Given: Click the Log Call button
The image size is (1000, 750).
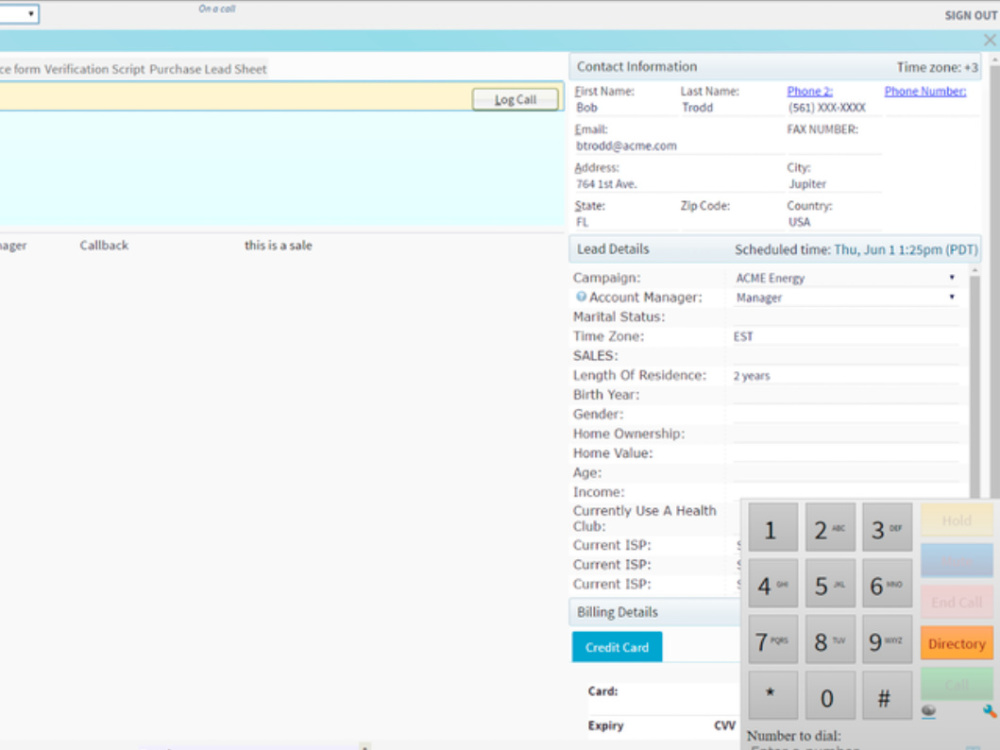Looking at the screenshot, I should click(515, 99).
